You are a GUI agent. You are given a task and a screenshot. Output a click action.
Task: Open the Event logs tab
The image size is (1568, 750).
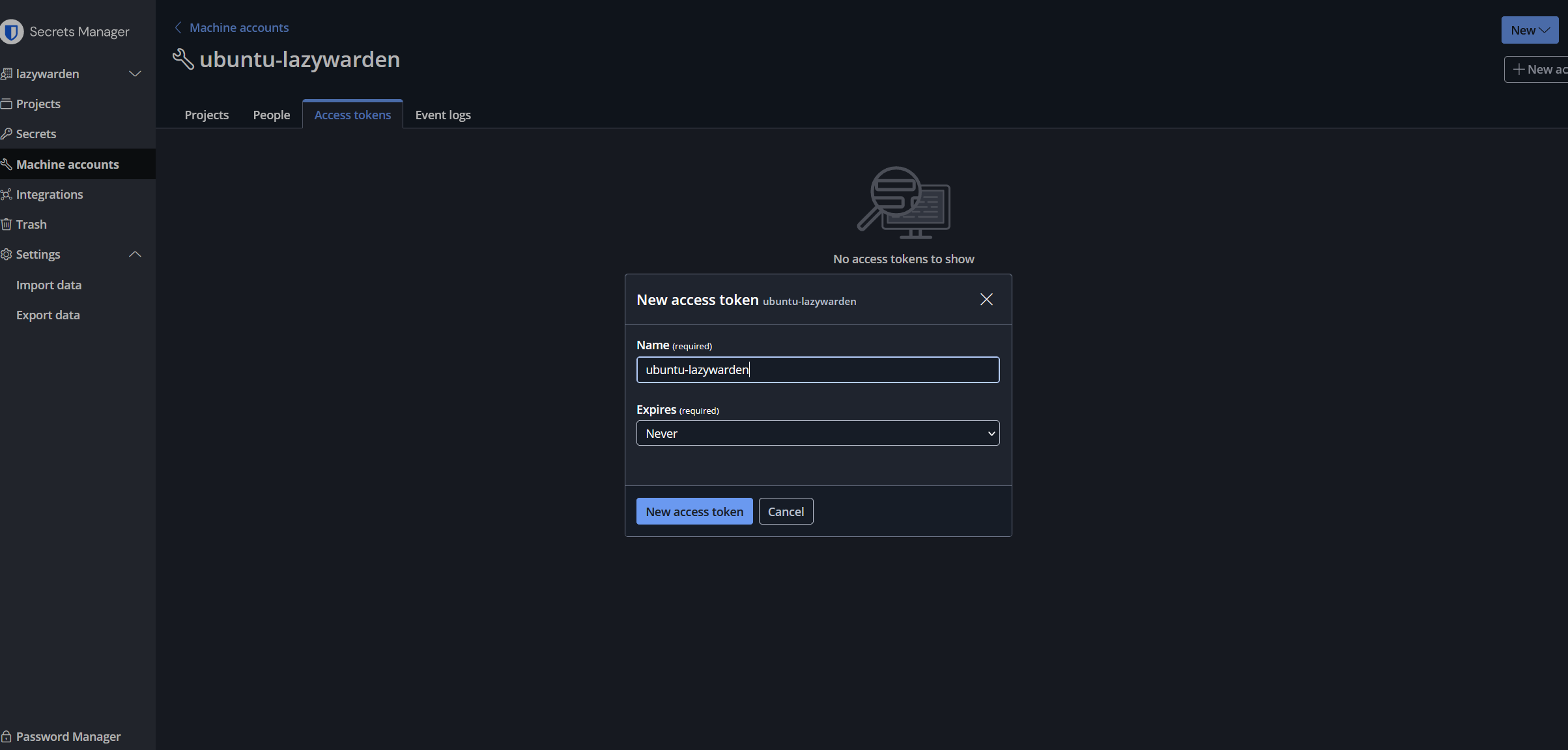pyautogui.click(x=443, y=115)
